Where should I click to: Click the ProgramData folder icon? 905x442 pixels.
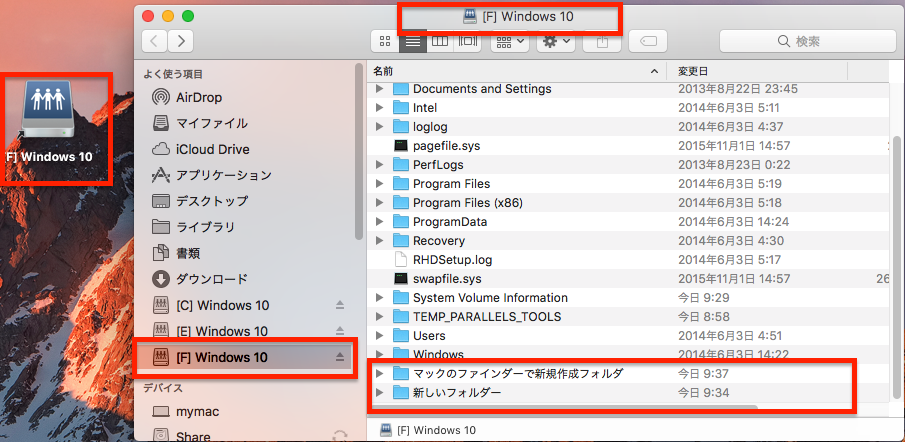pos(401,222)
